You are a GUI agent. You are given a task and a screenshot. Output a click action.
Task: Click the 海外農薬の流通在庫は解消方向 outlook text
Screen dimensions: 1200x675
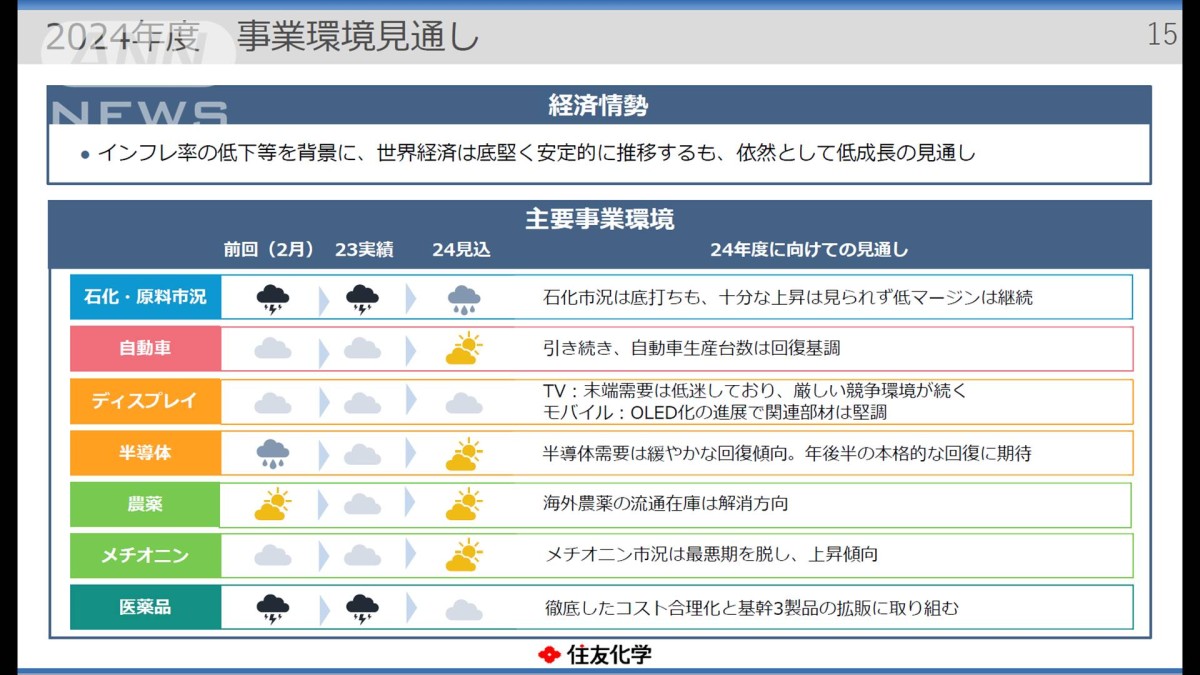(x=666, y=504)
